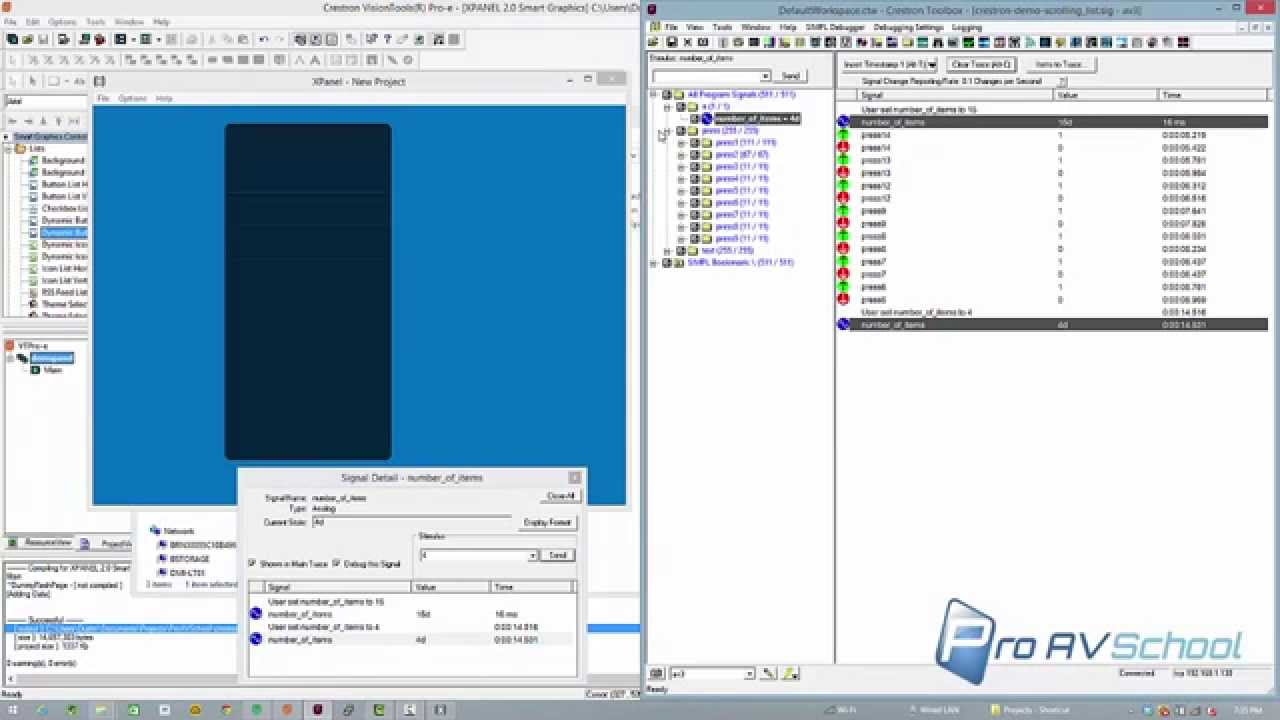Click Send button next to Toolbox stimulus field
The height and width of the screenshot is (720, 1280).
click(x=791, y=76)
